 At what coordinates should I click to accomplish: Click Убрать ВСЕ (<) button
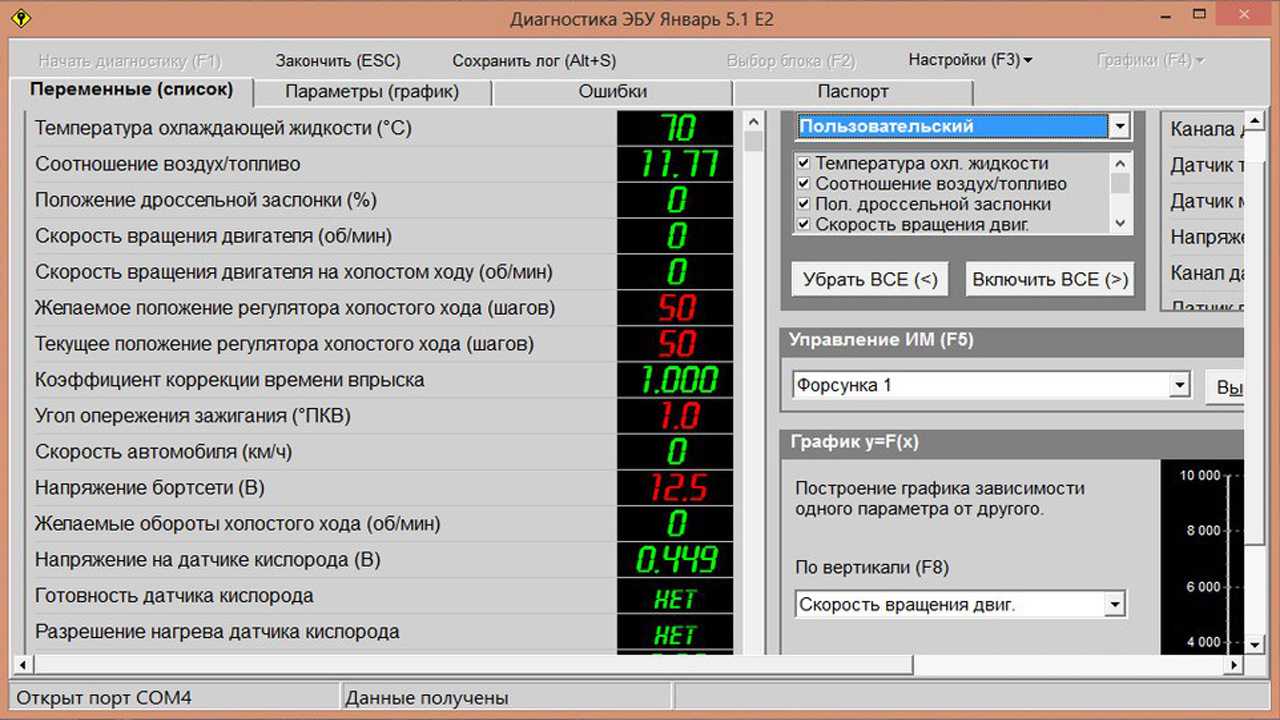pyautogui.click(x=870, y=280)
